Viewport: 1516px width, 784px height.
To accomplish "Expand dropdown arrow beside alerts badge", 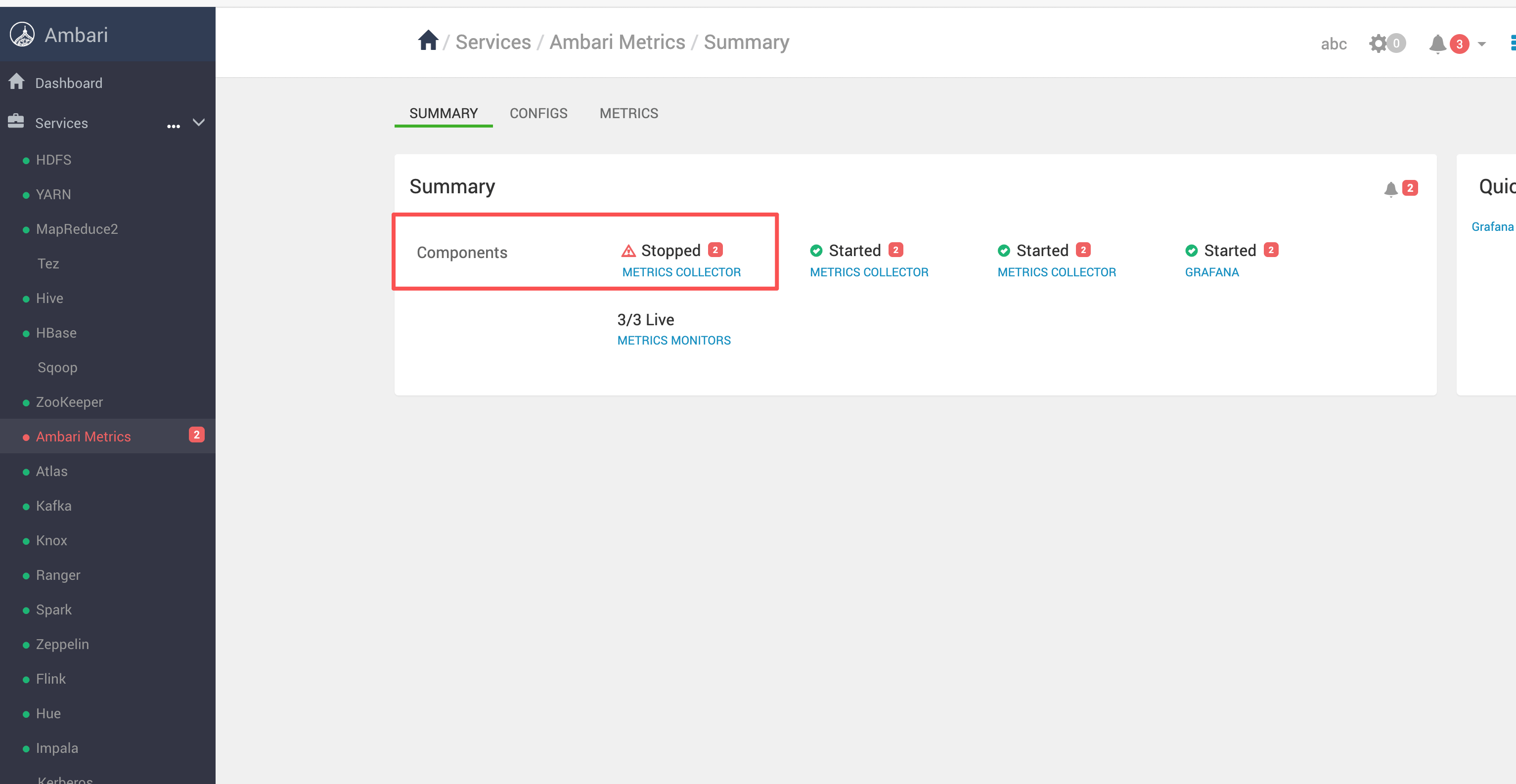I will (x=1482, y=44).
